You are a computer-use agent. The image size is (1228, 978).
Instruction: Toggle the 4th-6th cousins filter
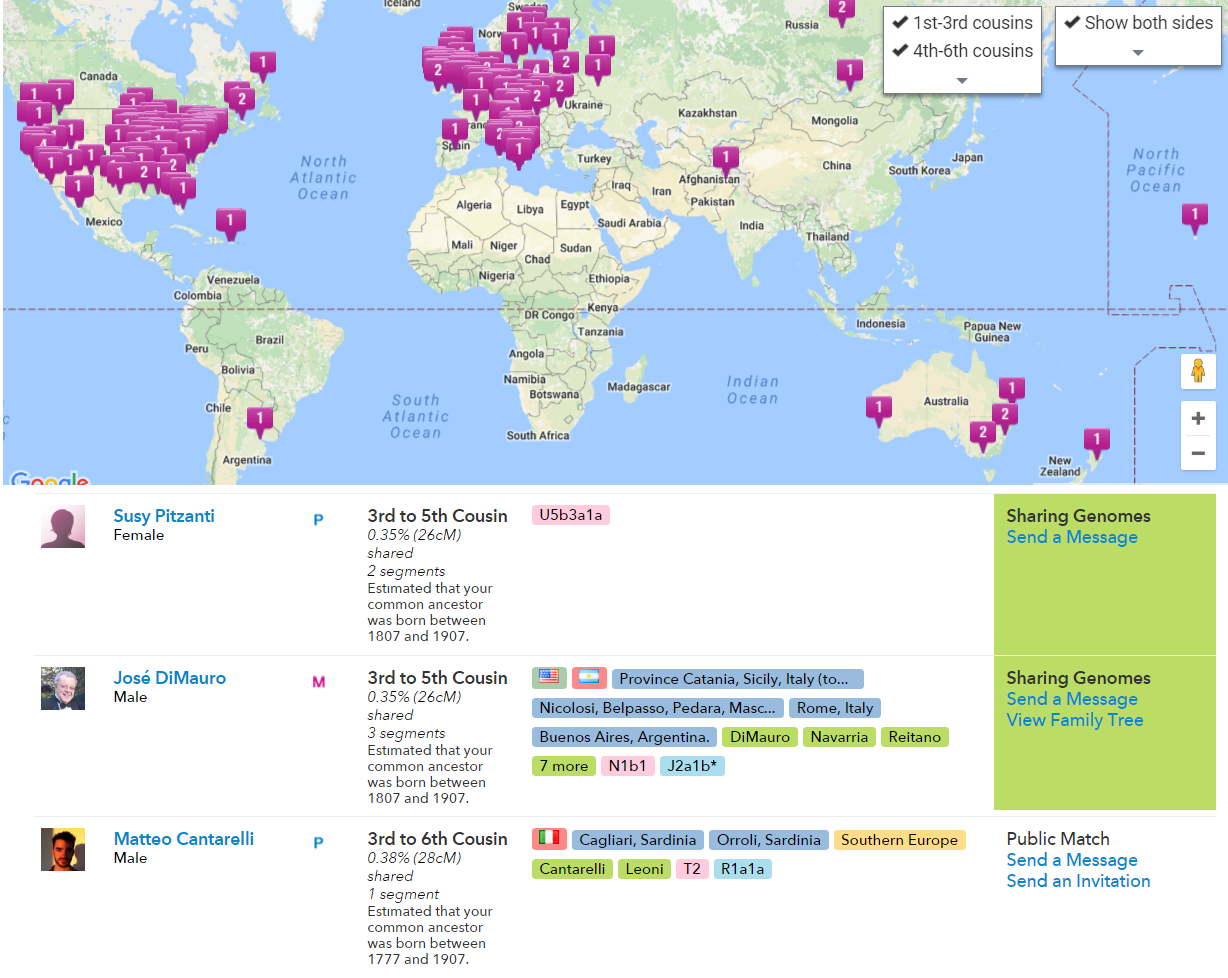pyautogui.click(x=962, y=51)
